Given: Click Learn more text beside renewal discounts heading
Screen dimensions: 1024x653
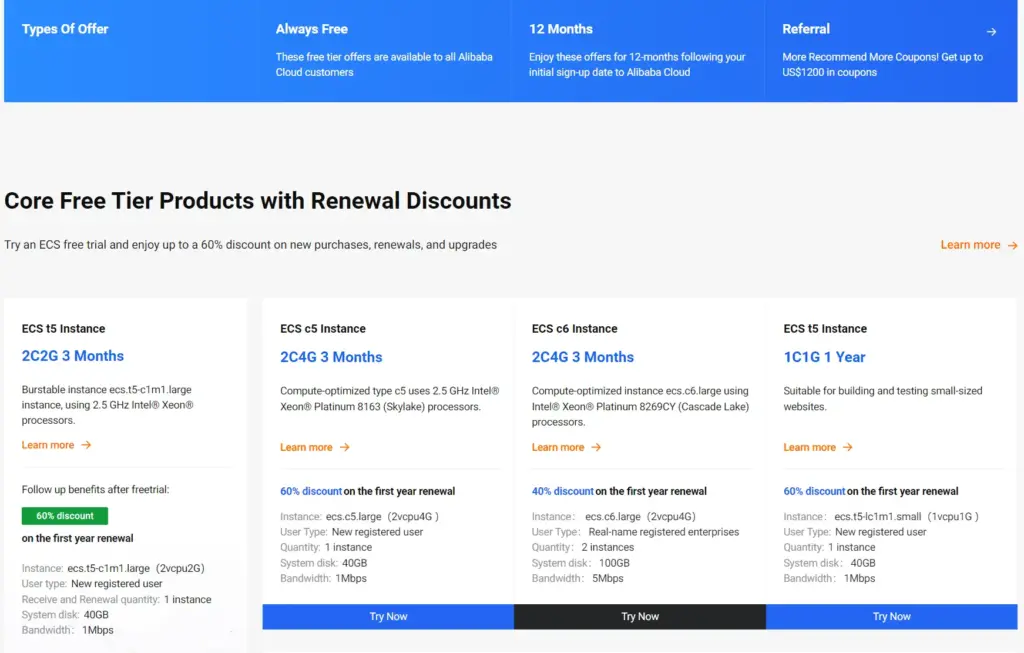Looking at the screenshot, I should [x=970, y=245].
